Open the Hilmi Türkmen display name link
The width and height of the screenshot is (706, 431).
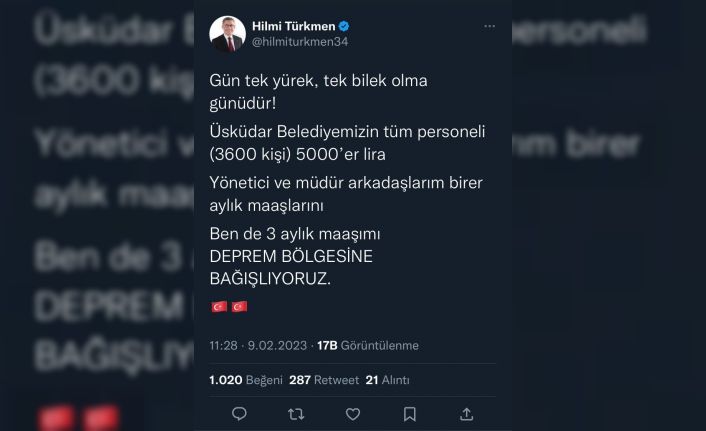[294, 27]
